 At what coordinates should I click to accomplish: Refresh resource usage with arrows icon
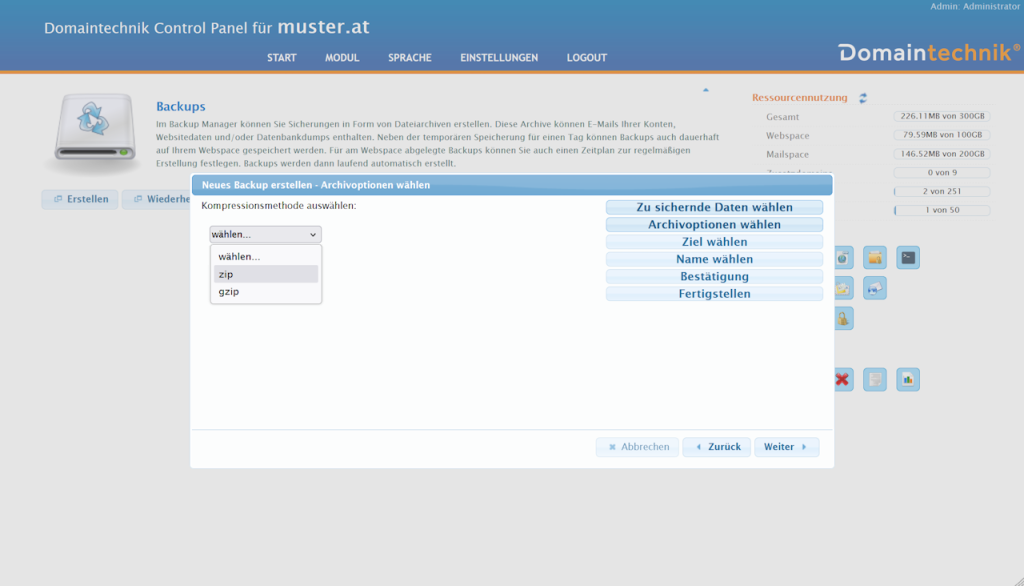pyautogui.click(x=863, y=98)
